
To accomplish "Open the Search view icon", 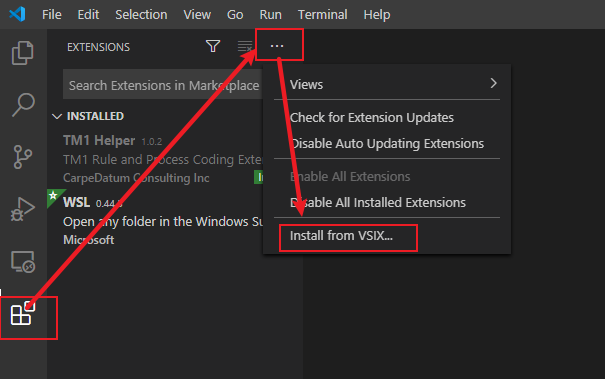I will [x=23, y=105].
